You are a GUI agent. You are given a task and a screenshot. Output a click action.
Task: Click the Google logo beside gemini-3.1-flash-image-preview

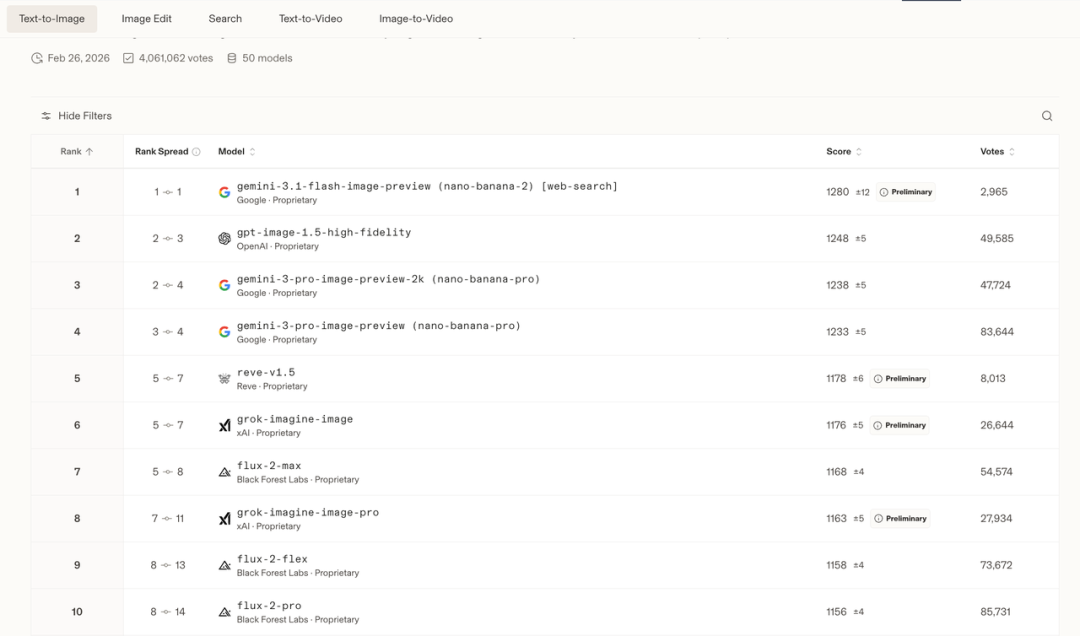tap(224, 192)
